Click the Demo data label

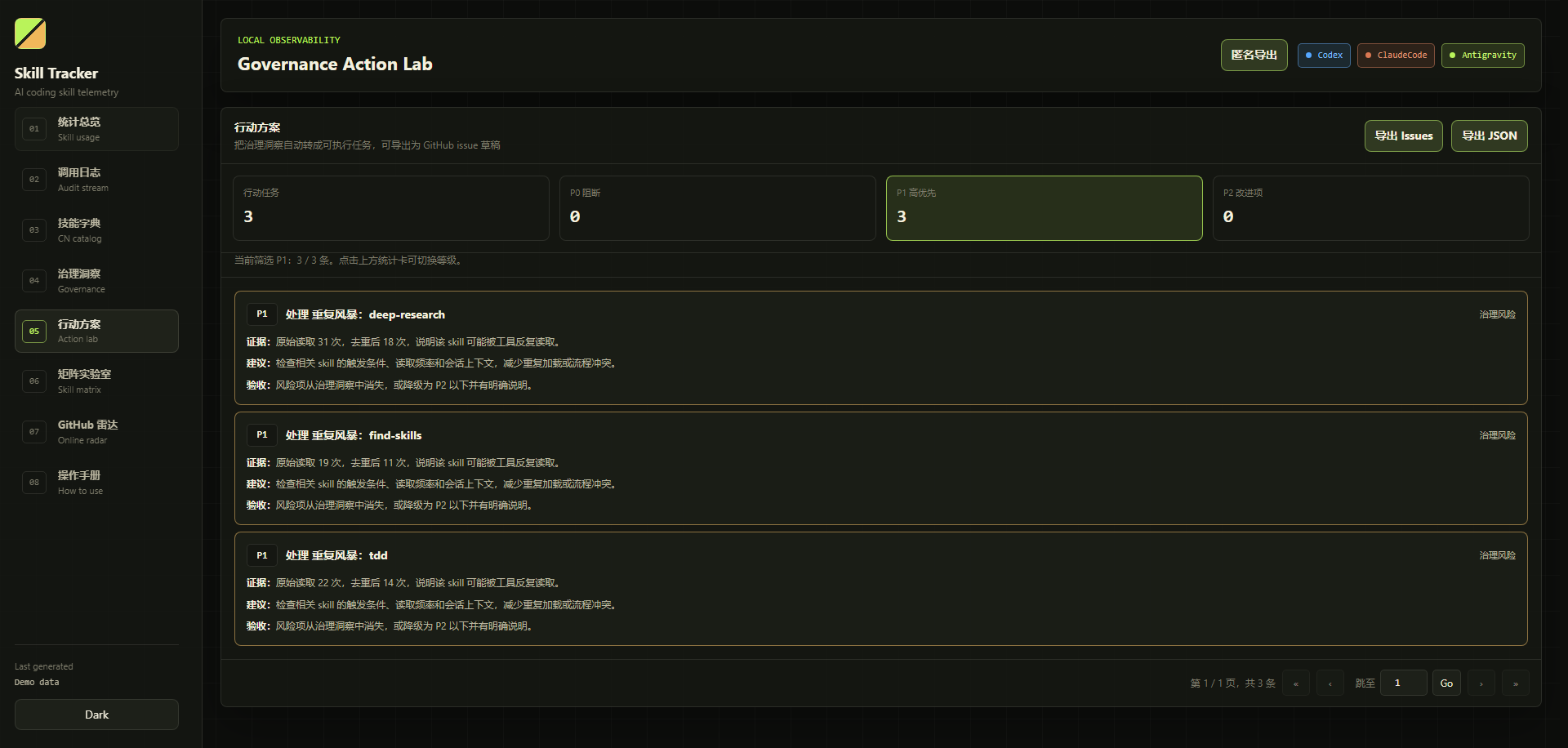pos(37,682)
